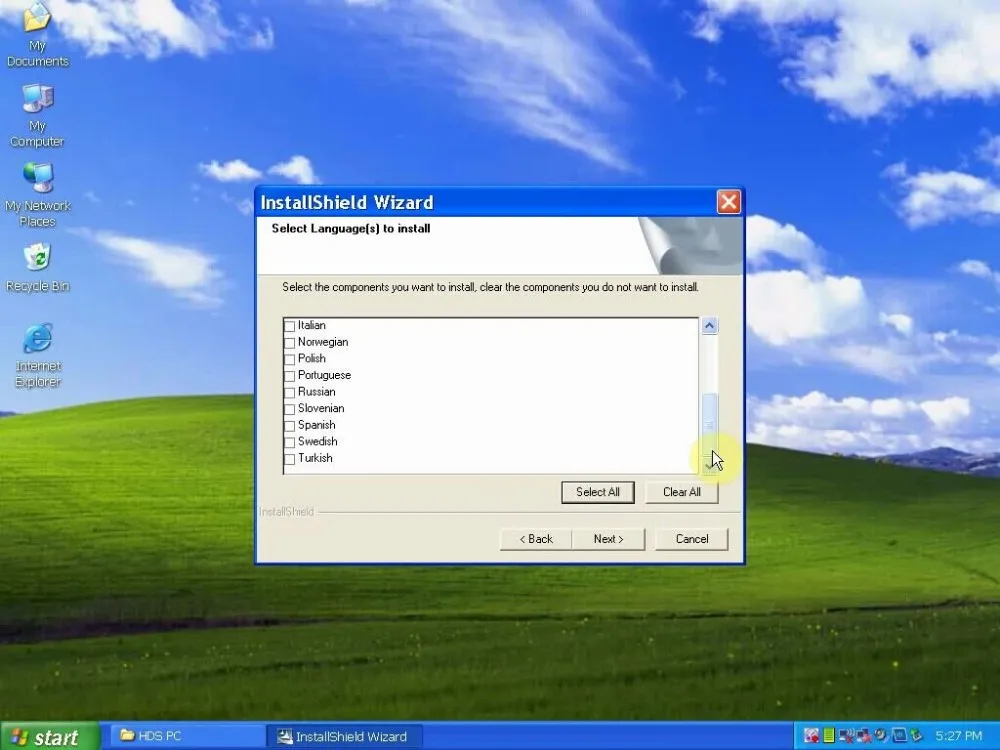This screenshot has width=1000, height=750.
Task: Check the Turkish language checkbox
Action: click(290, 459)
